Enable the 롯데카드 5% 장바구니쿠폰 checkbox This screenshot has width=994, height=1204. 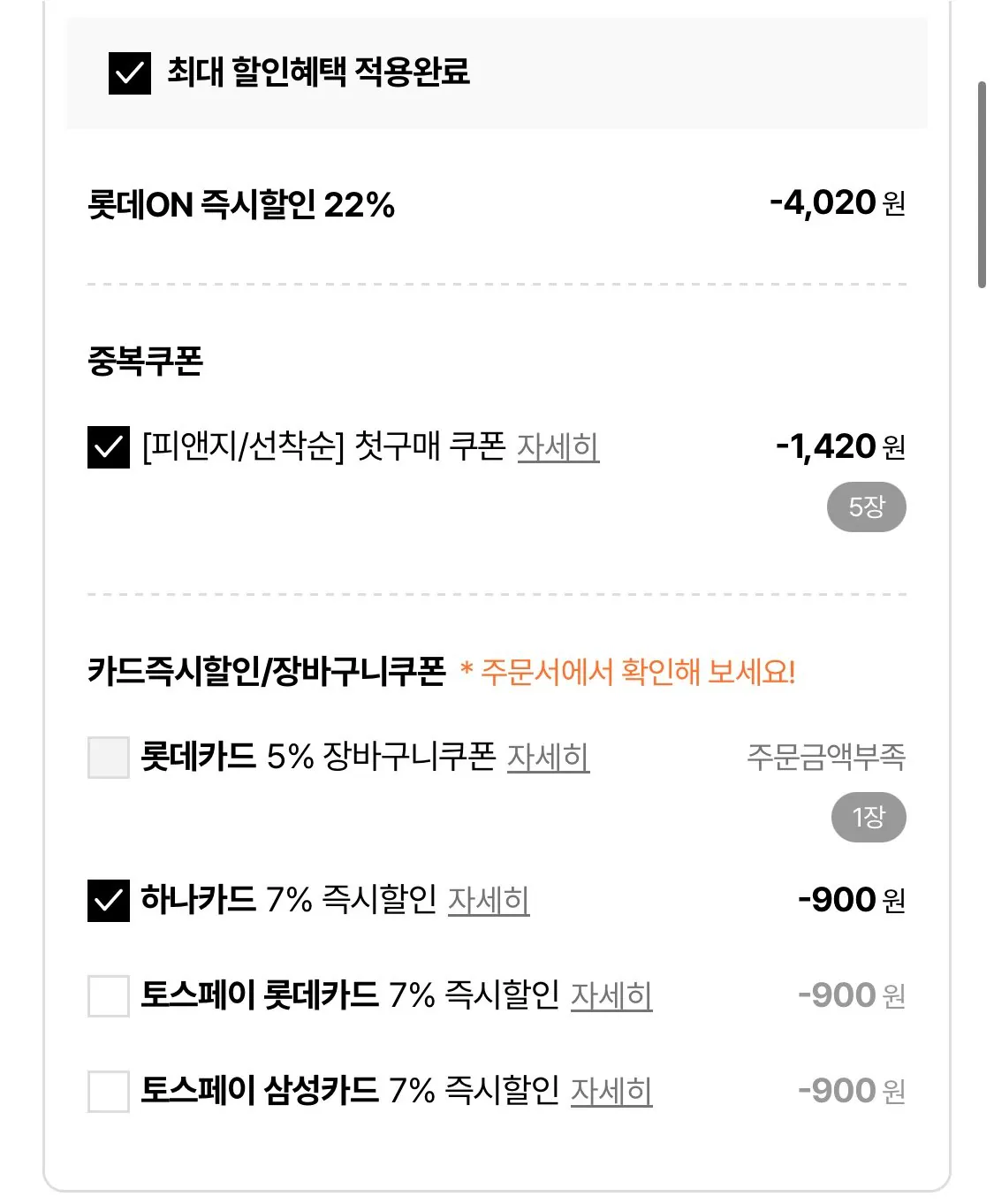click(109, 758)
